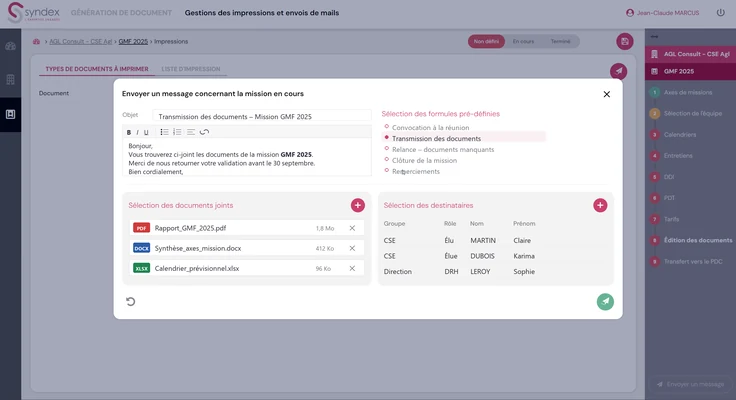
Task: Click the home icon in breadcrumb
Action: 36,42
